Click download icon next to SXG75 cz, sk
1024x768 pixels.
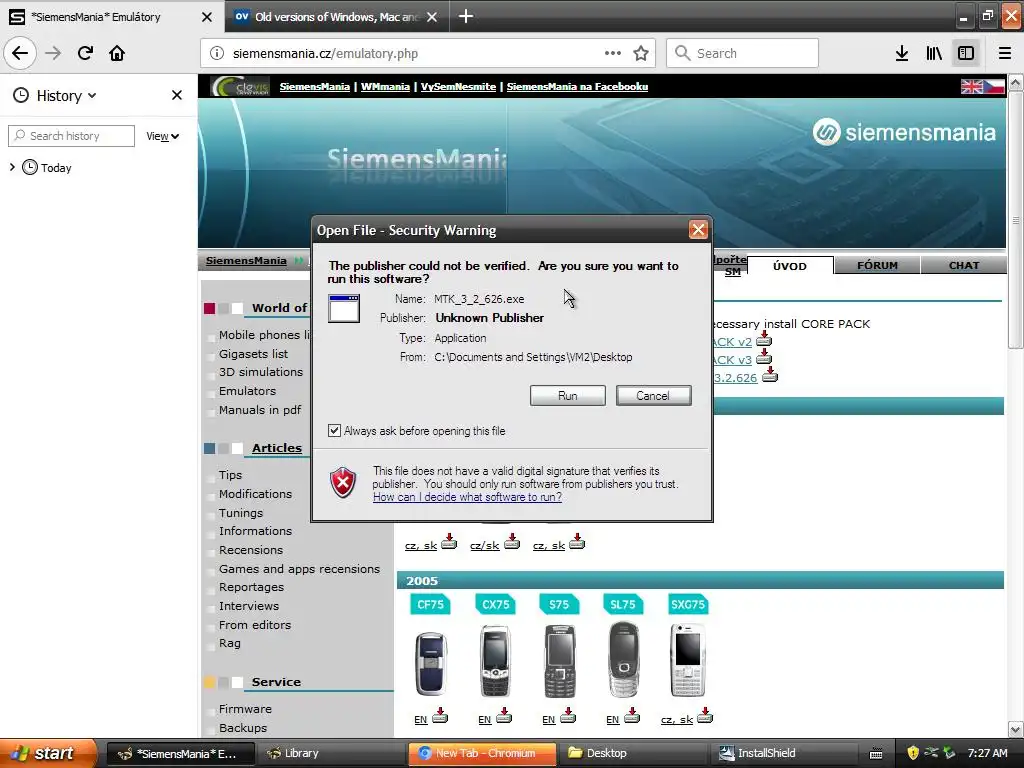click(x=705, y=715)
